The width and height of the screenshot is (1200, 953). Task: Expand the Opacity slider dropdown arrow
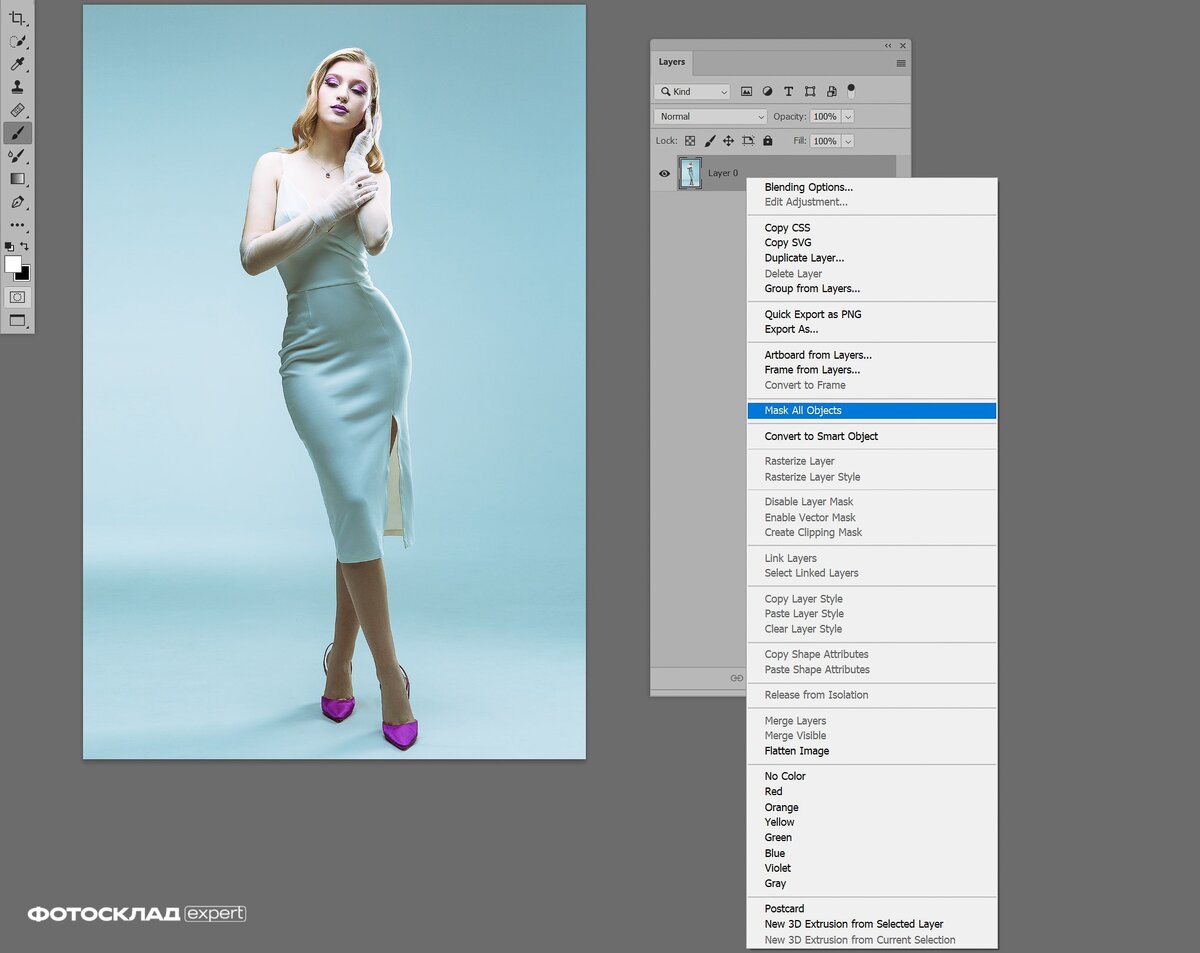pos(848,117)
